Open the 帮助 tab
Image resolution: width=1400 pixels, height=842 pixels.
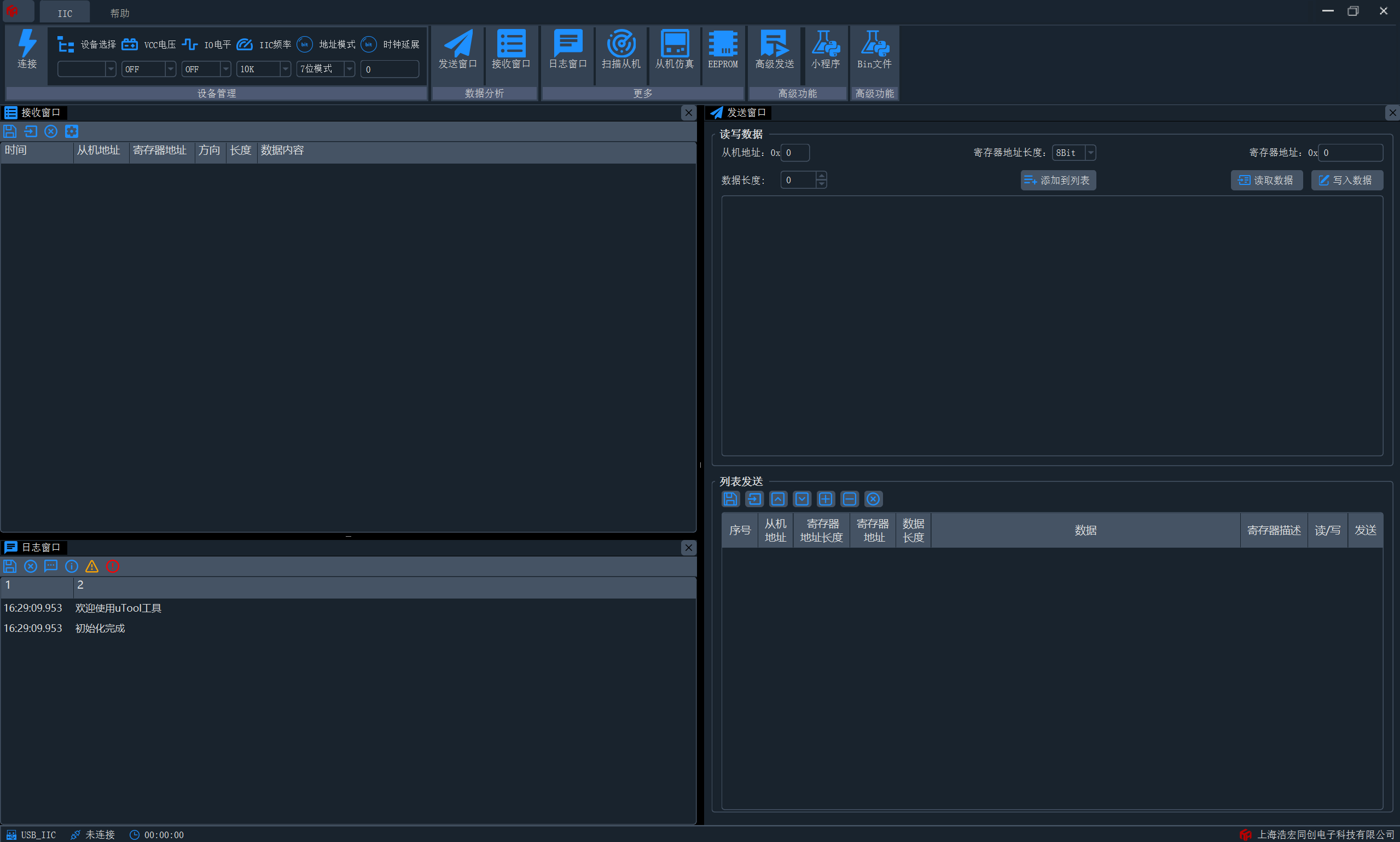pos(120,13)
